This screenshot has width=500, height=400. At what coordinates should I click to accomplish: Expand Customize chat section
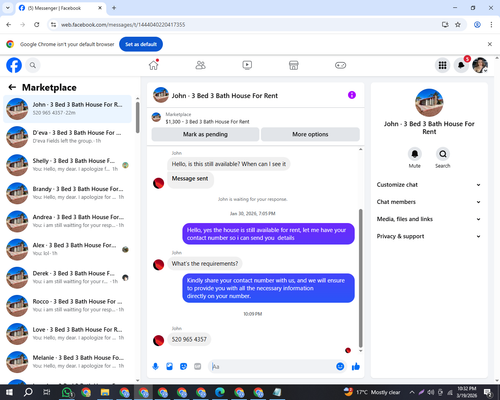pos(429,185)
